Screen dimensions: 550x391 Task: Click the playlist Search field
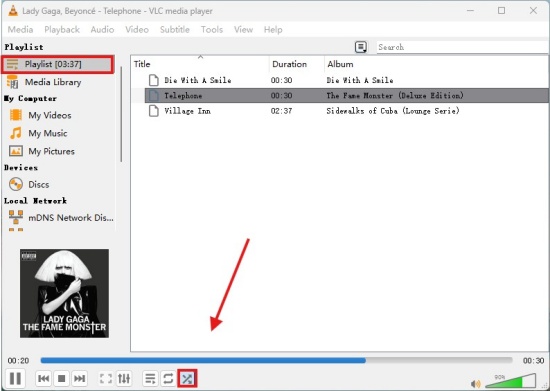[462, 47]
